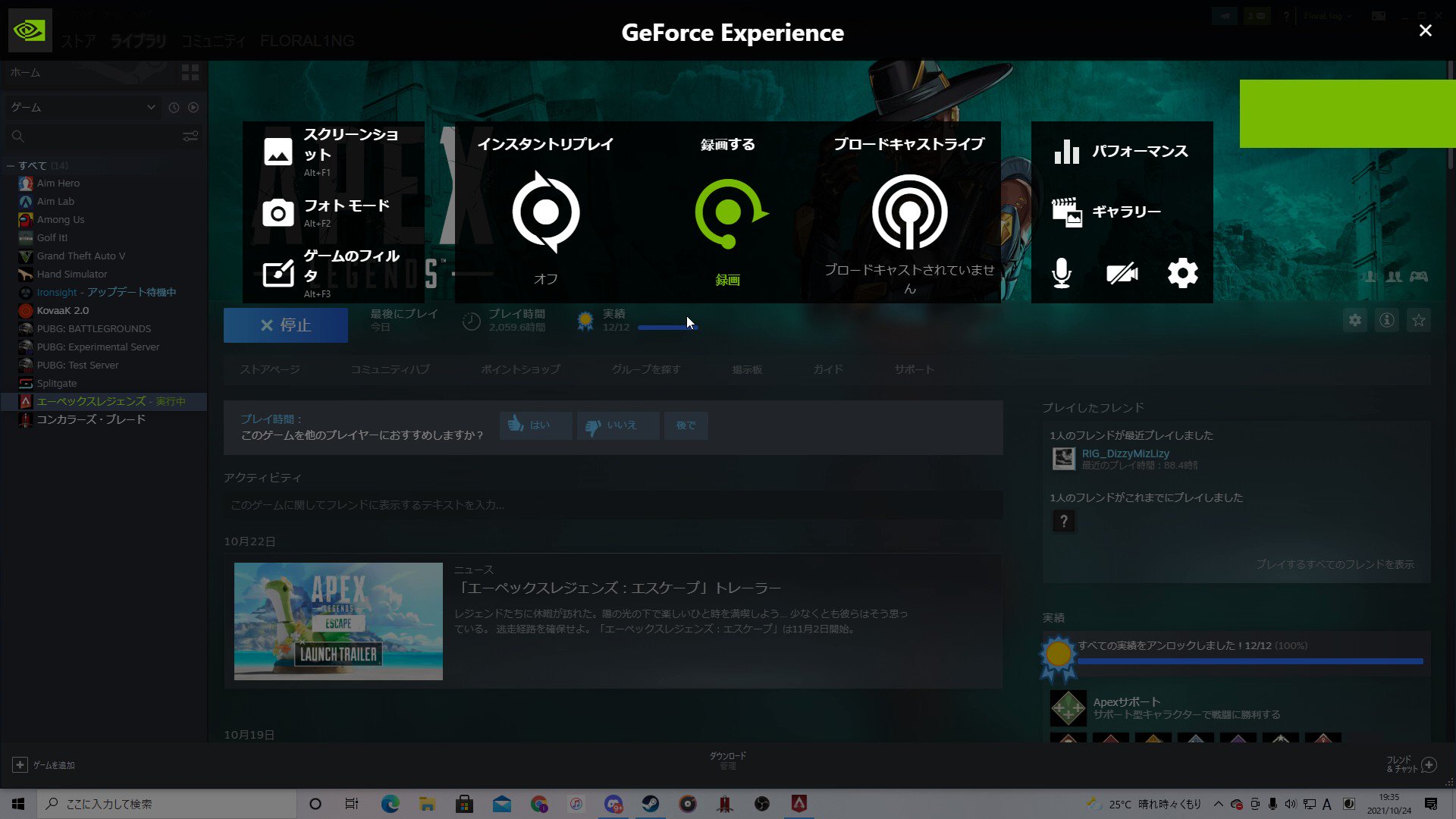Expand the ゲーム filter dropdown
The image size is (1456, 819).
click(x=82, y=108)
